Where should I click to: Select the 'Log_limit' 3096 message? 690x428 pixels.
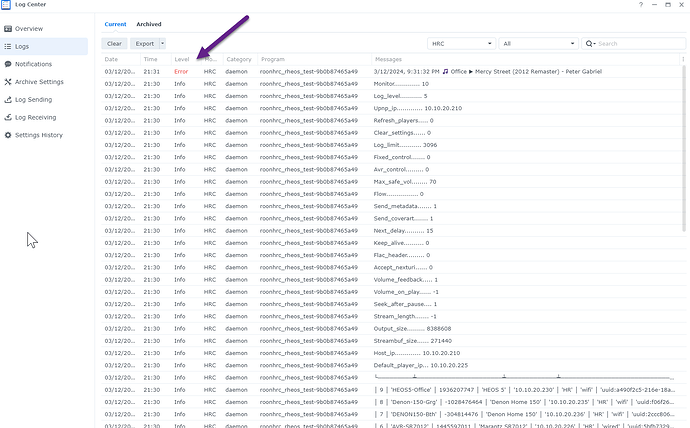pos(405,145)
